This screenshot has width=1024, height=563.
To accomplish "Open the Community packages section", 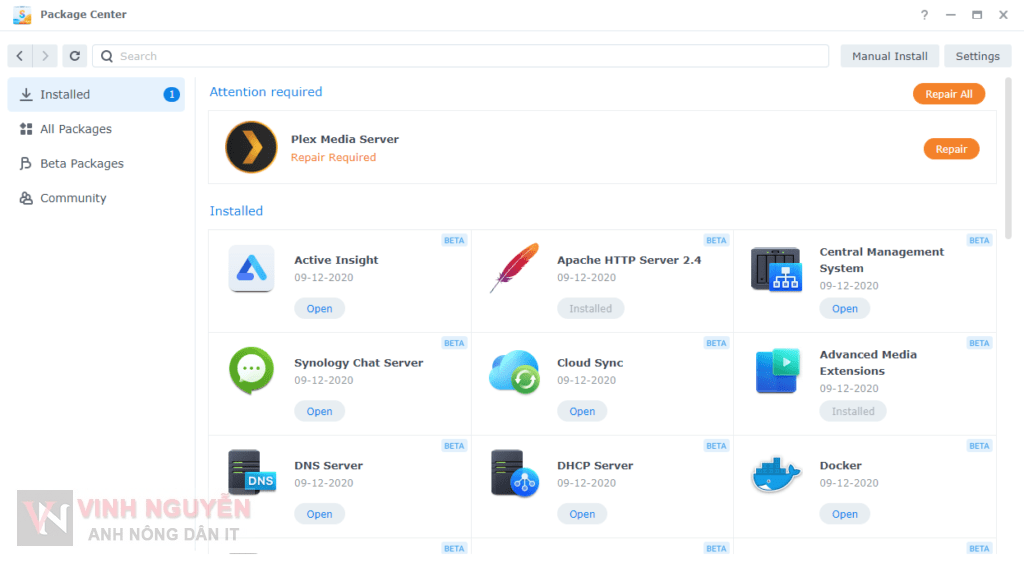I will tap(72, 198).
